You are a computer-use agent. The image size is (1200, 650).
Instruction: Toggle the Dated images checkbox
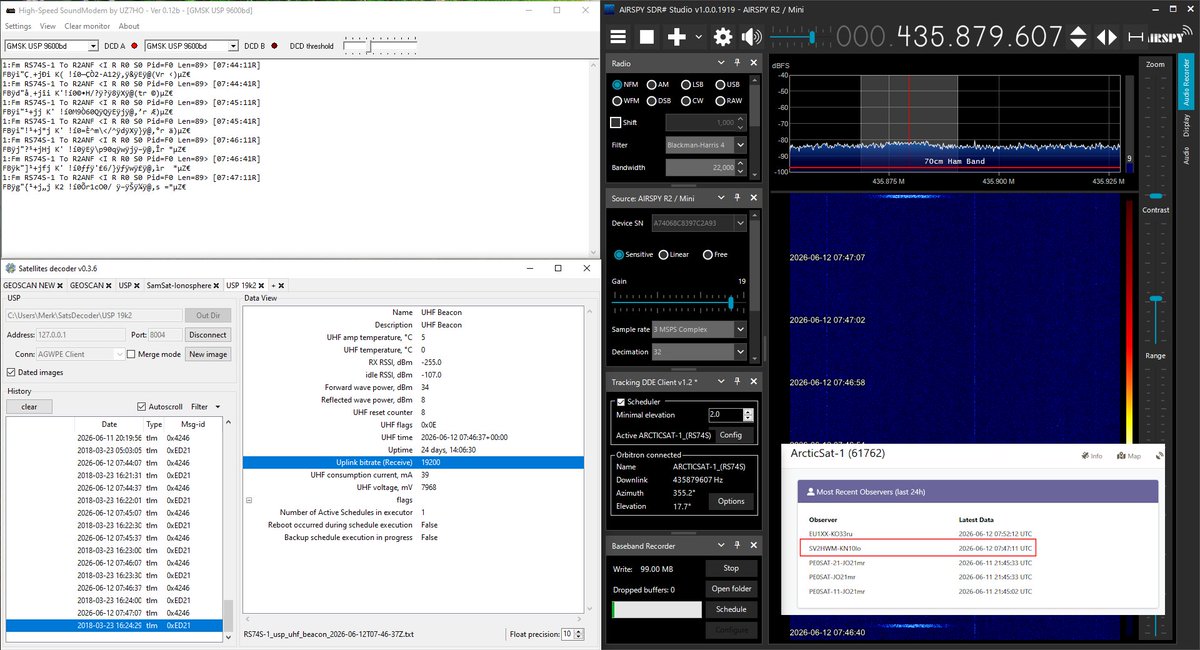(11, 372)
